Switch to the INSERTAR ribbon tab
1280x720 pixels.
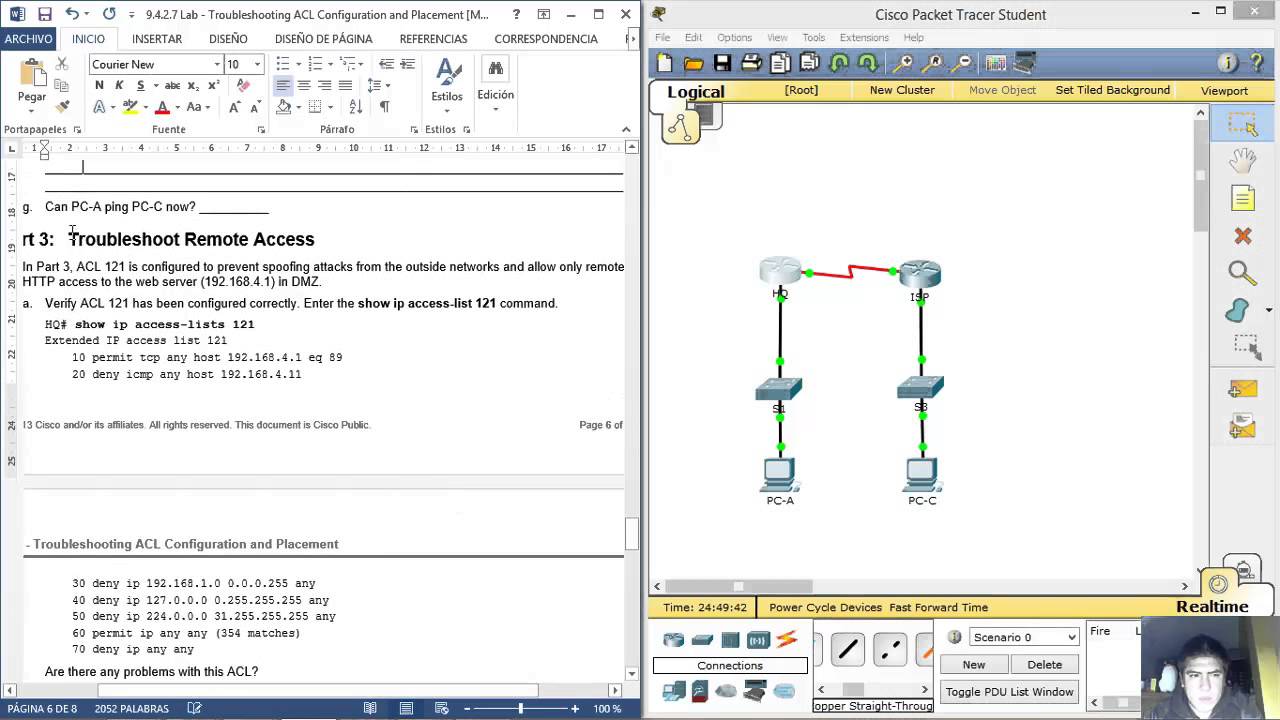[157, 39]
